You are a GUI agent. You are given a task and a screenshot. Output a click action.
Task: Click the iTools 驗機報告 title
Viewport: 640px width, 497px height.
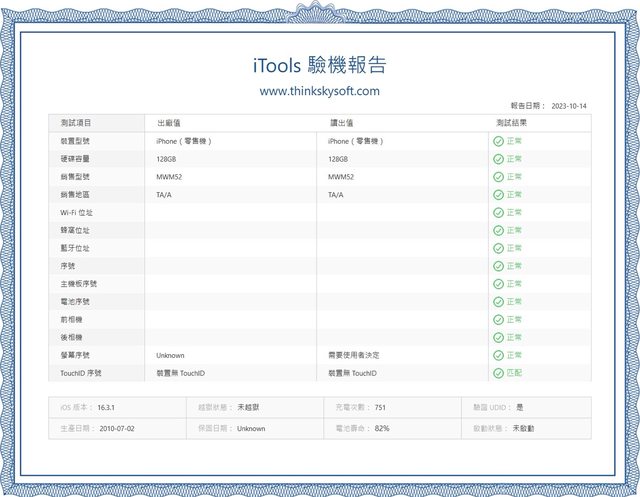320,65
